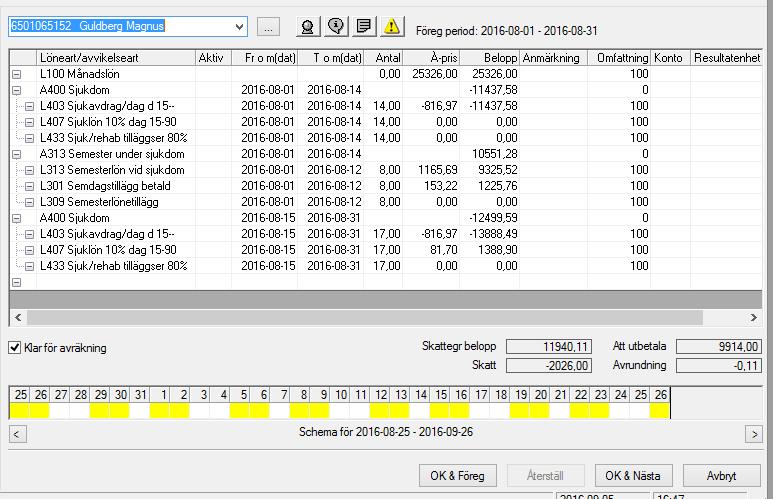Open the employee Guldberg Magnus dropdown

tap(240, 27)
